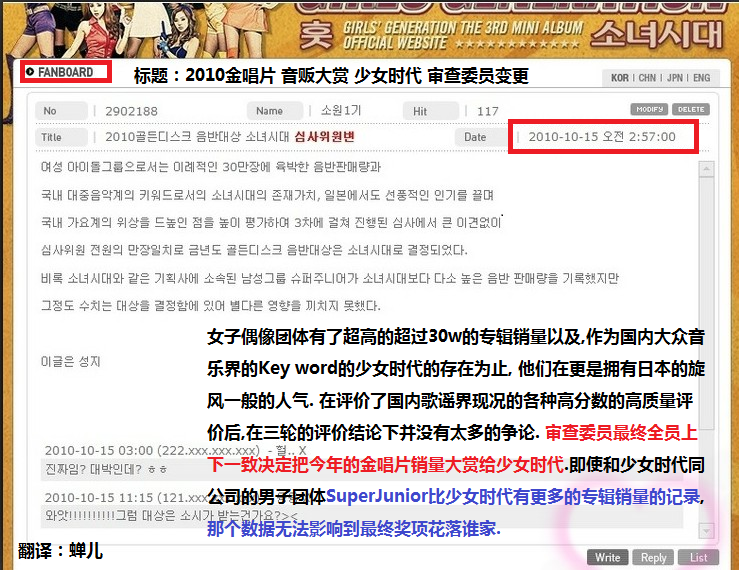Click the Reply button

click(x=653, y=557)
